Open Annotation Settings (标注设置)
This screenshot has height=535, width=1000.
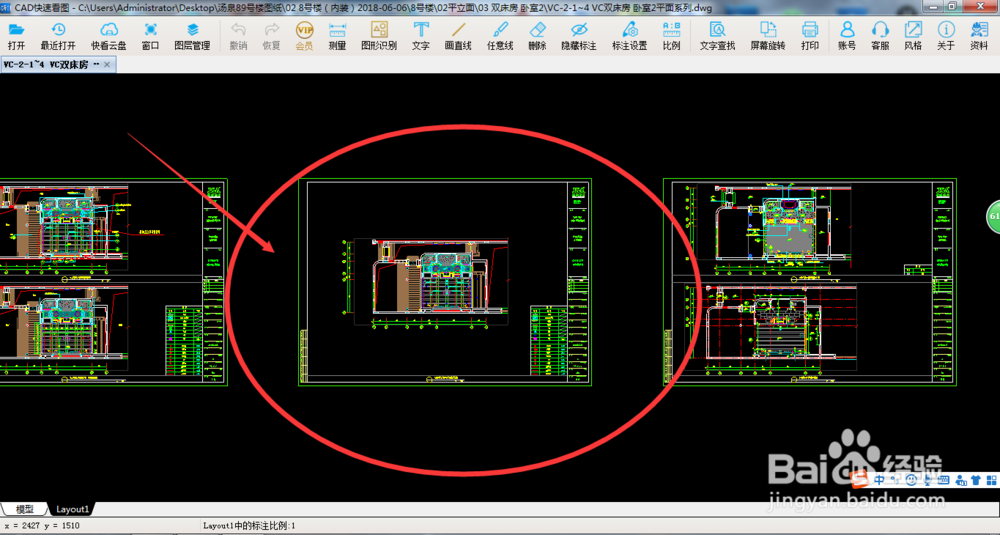point(629,35)
